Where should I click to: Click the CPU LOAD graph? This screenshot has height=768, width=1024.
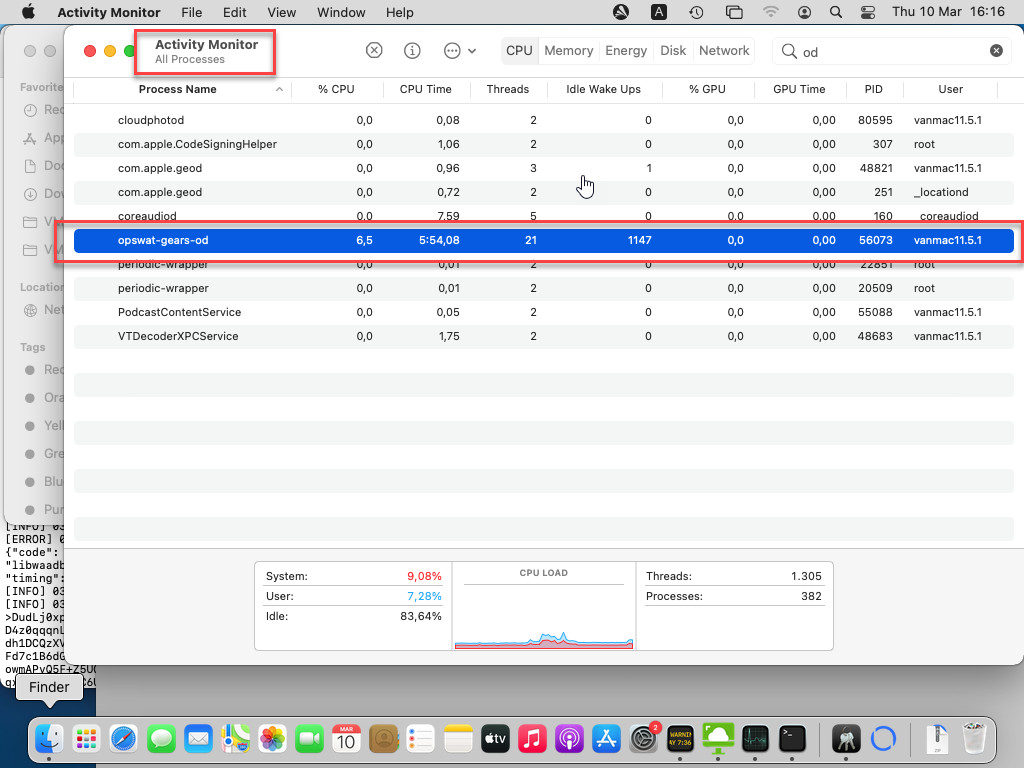(x=543, y=606)
